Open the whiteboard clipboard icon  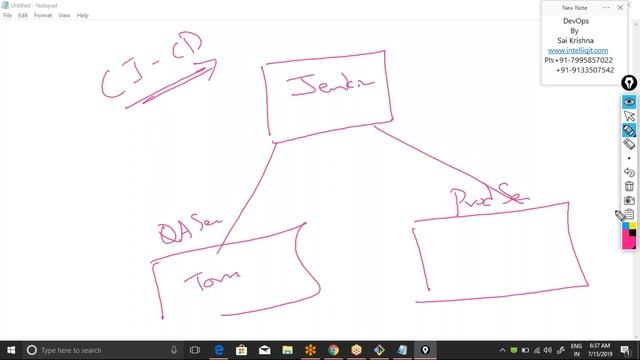click(629, 214)
